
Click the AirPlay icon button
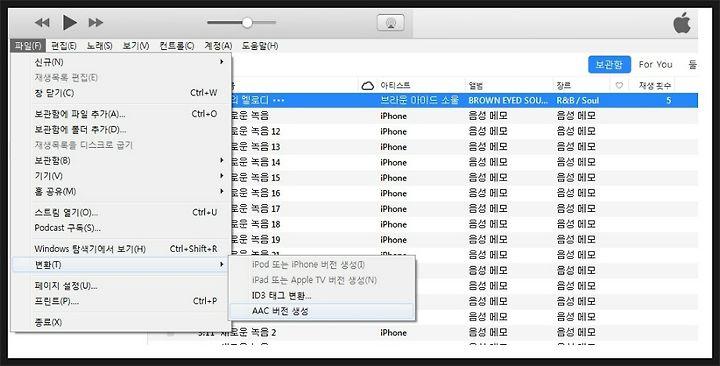(390, 23)
